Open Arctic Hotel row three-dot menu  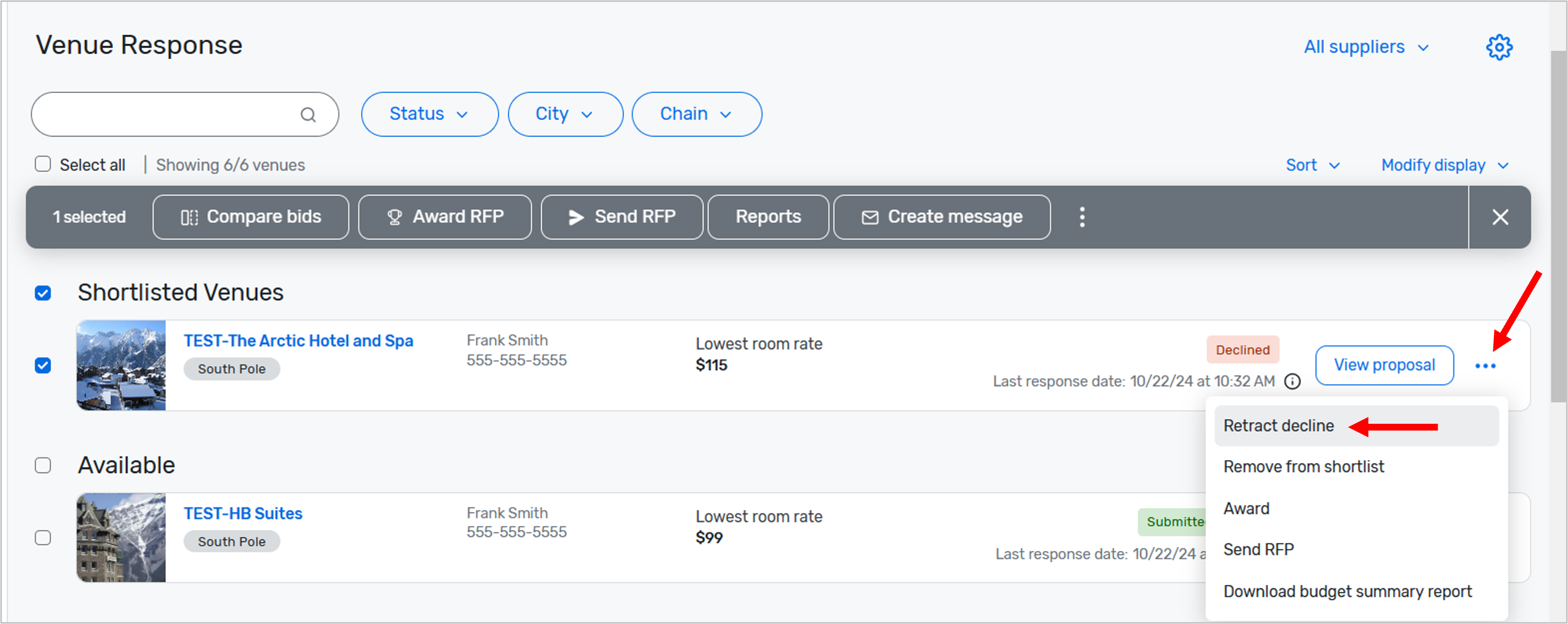tap(1485, 366)
